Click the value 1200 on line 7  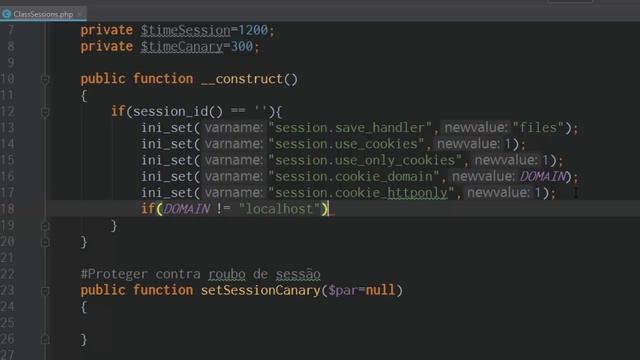point(253,30)
